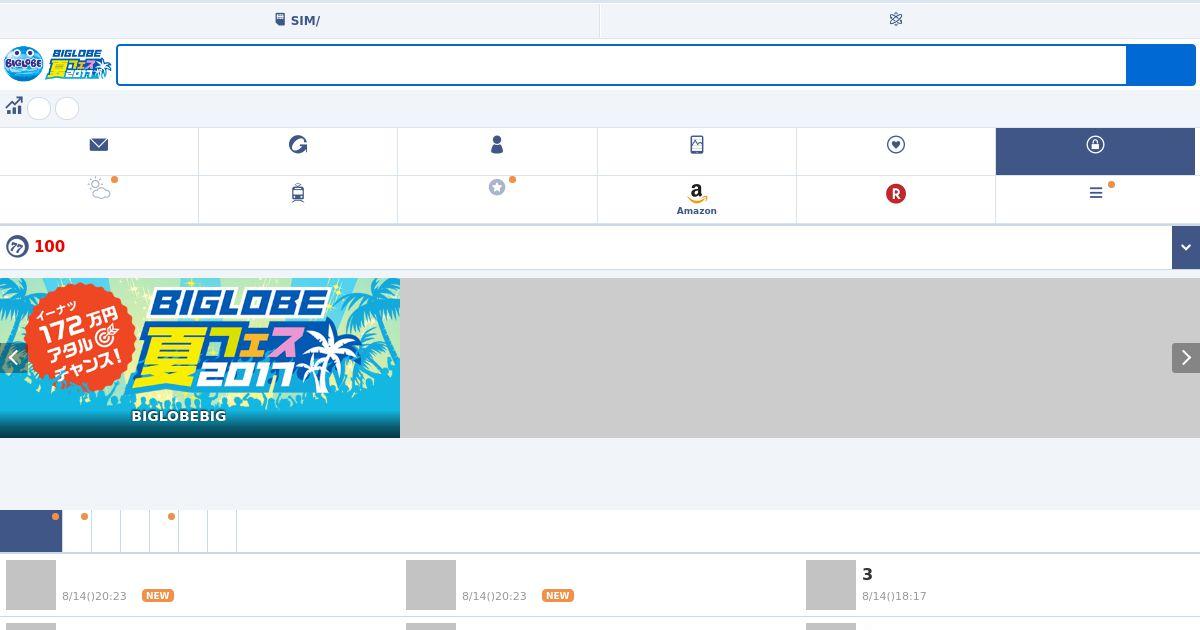Open news thumbnail dated 8/14 18:17
This screenshot has width=1200, height=630.
click(831, 585)
